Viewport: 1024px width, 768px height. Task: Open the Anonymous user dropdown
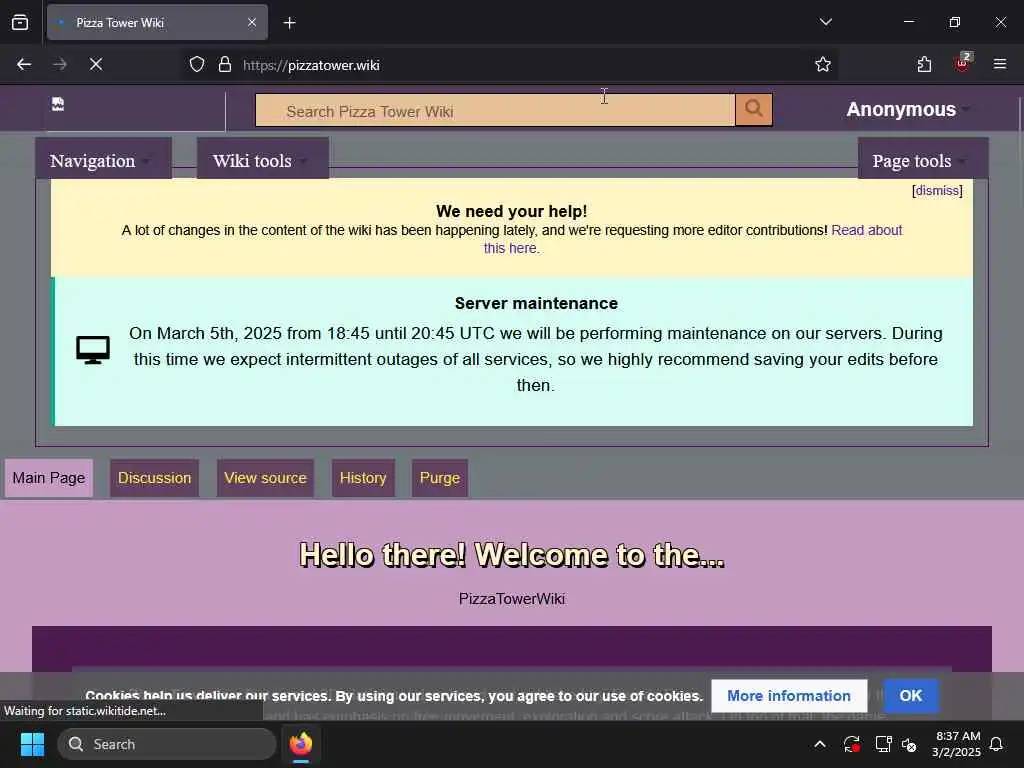coord(908,109)
